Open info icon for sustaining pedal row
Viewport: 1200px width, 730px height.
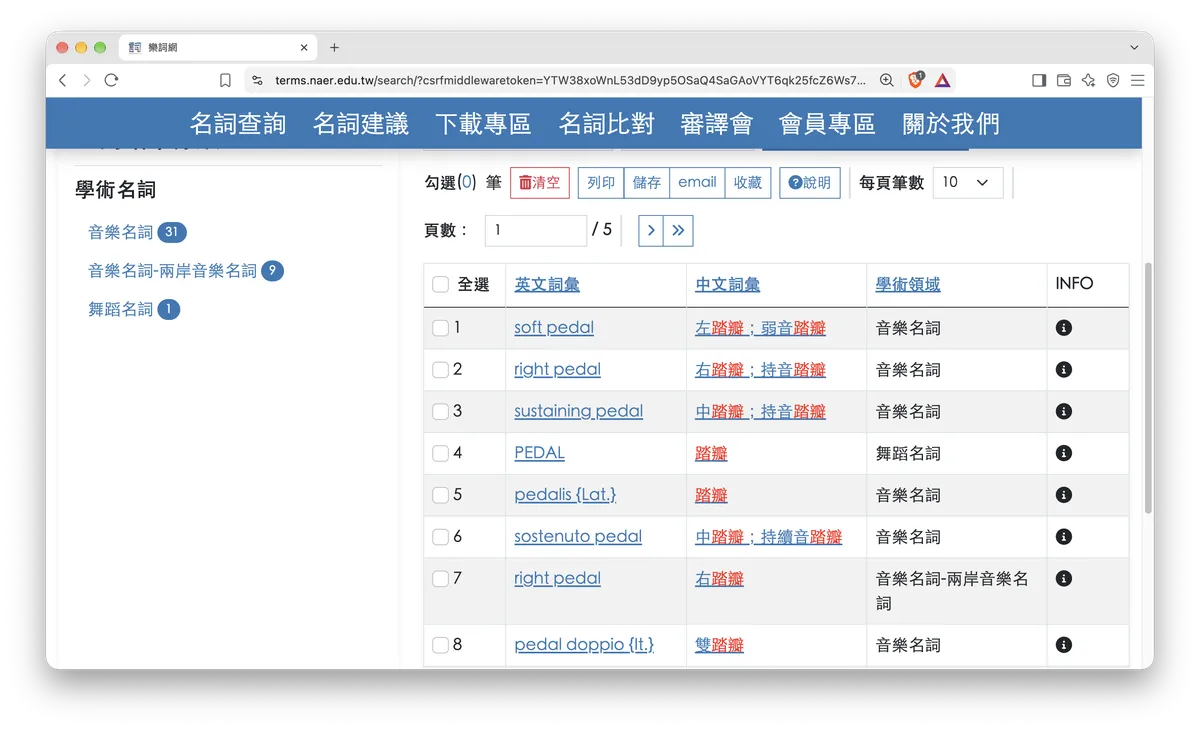(1064, 411)
